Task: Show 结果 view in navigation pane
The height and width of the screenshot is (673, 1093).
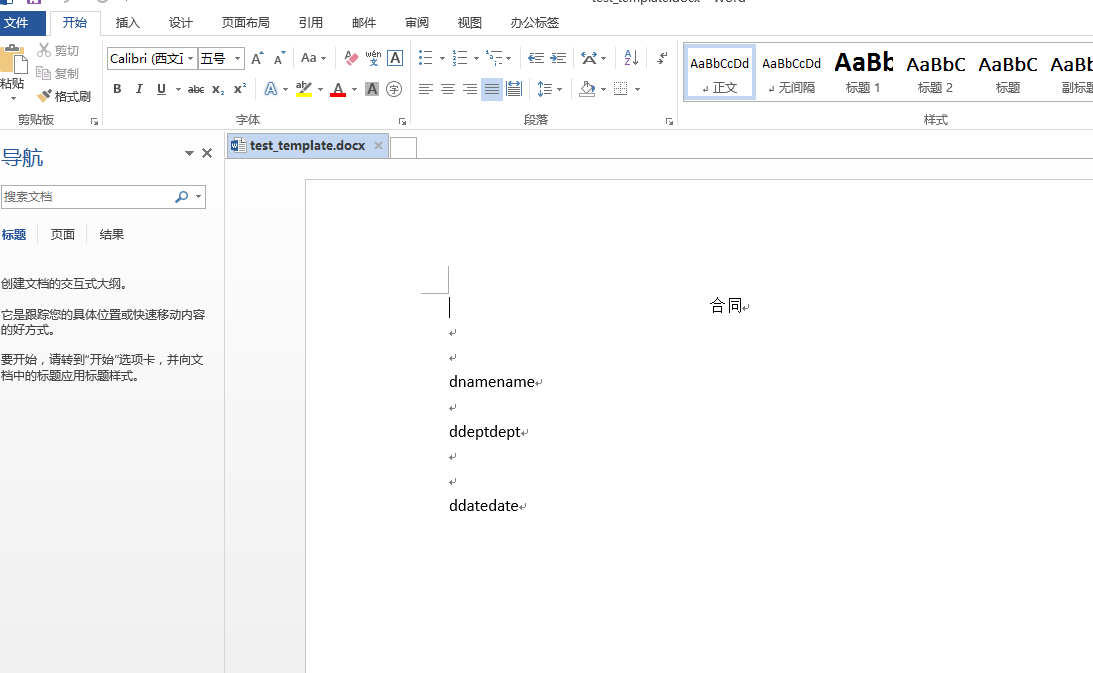Action: point(112,234)
